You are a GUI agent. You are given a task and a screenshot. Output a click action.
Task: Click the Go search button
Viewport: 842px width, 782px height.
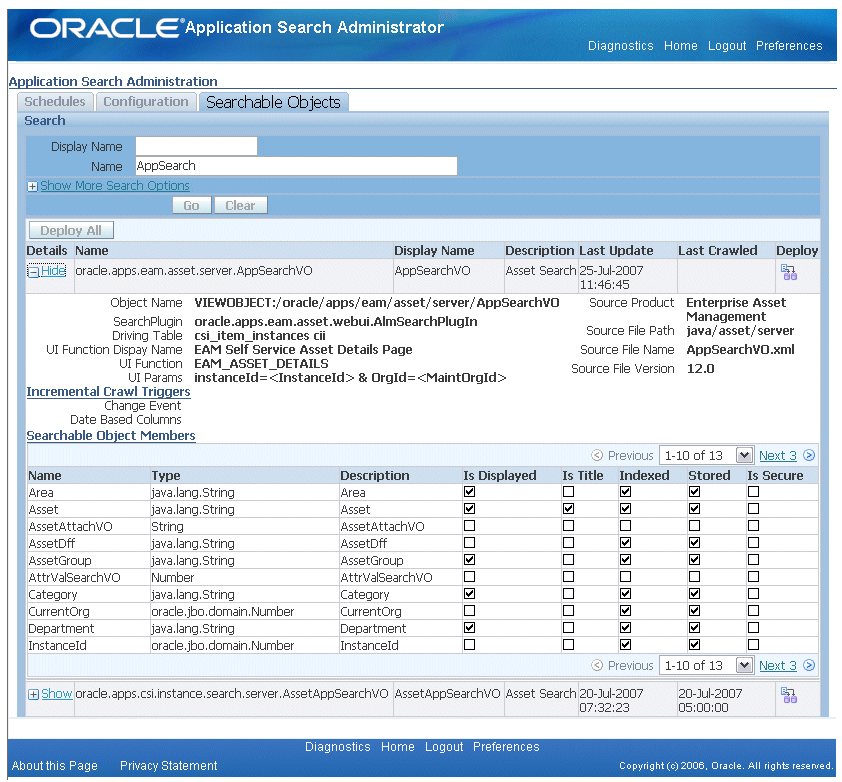[192, 205]
